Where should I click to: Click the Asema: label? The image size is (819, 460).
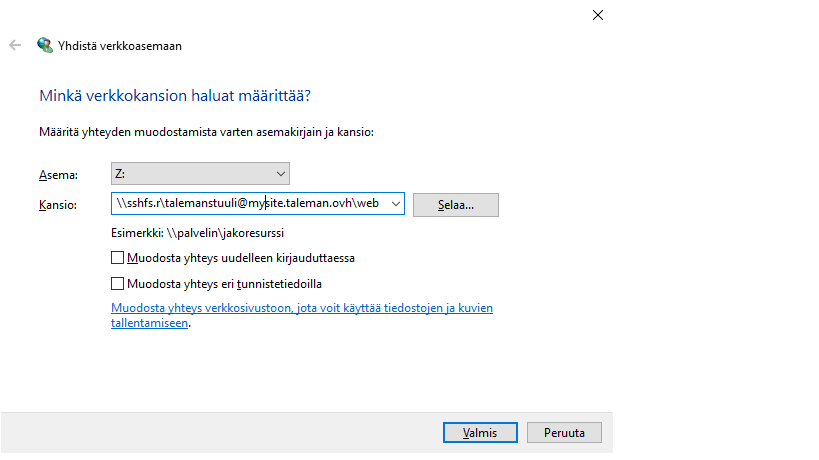point(58,175)
